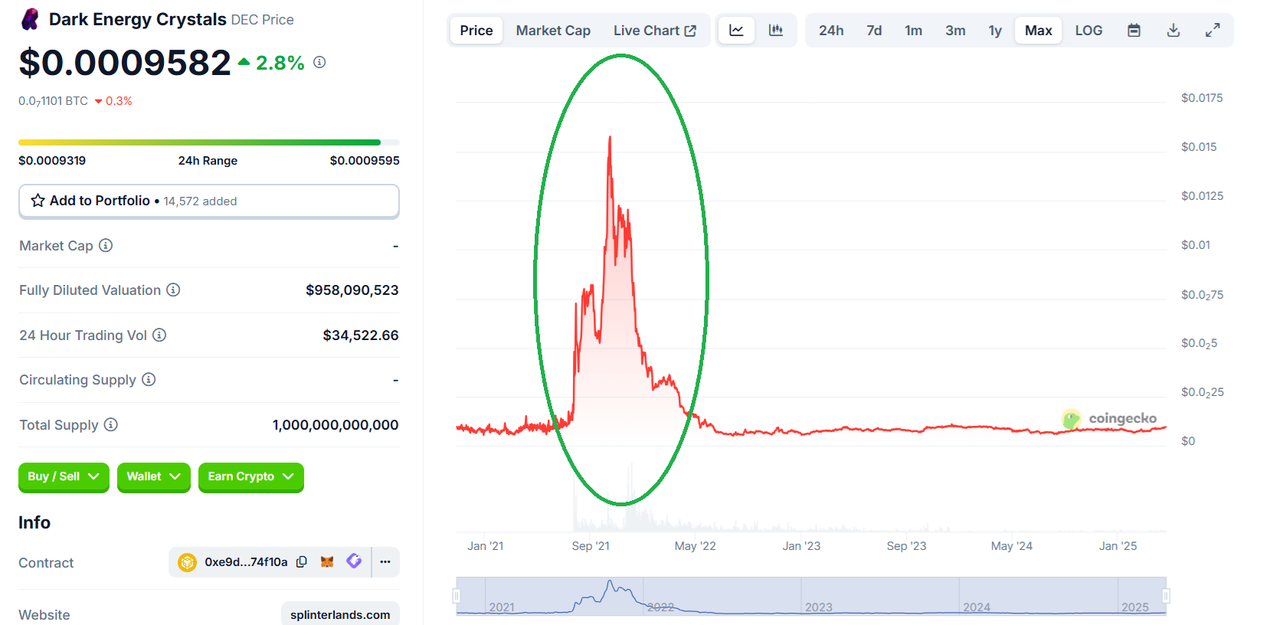This screenshot has height=625, width=1280.
Task: Click the Jan '25 x-axis label
Action: 1118,546
